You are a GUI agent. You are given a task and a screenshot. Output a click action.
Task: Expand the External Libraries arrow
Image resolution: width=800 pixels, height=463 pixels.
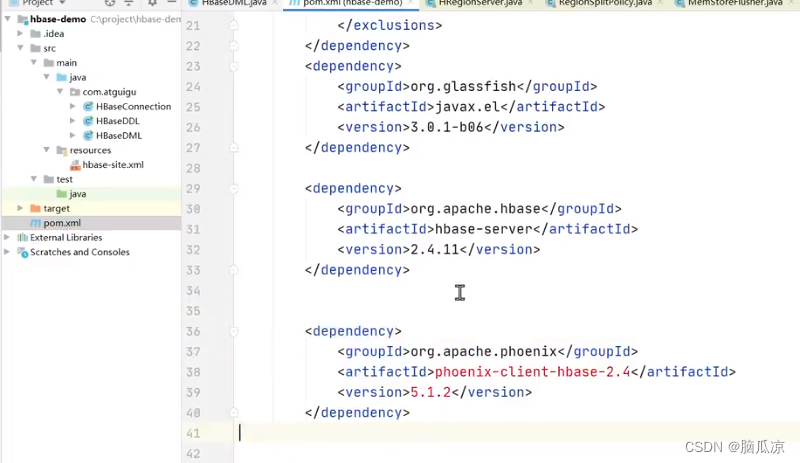[x=7, y=237]
